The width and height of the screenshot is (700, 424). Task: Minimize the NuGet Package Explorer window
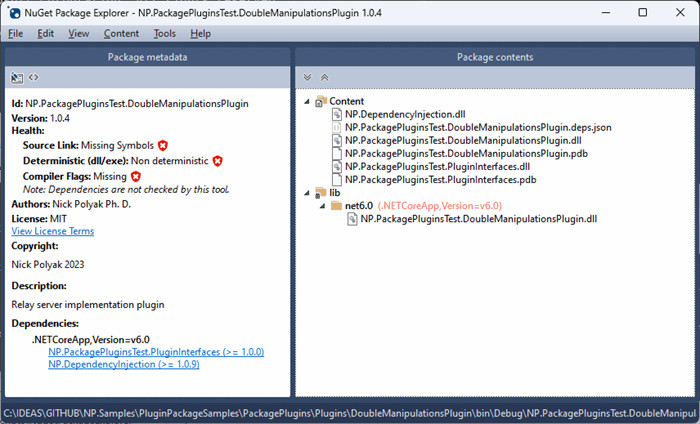pos(606,12)
